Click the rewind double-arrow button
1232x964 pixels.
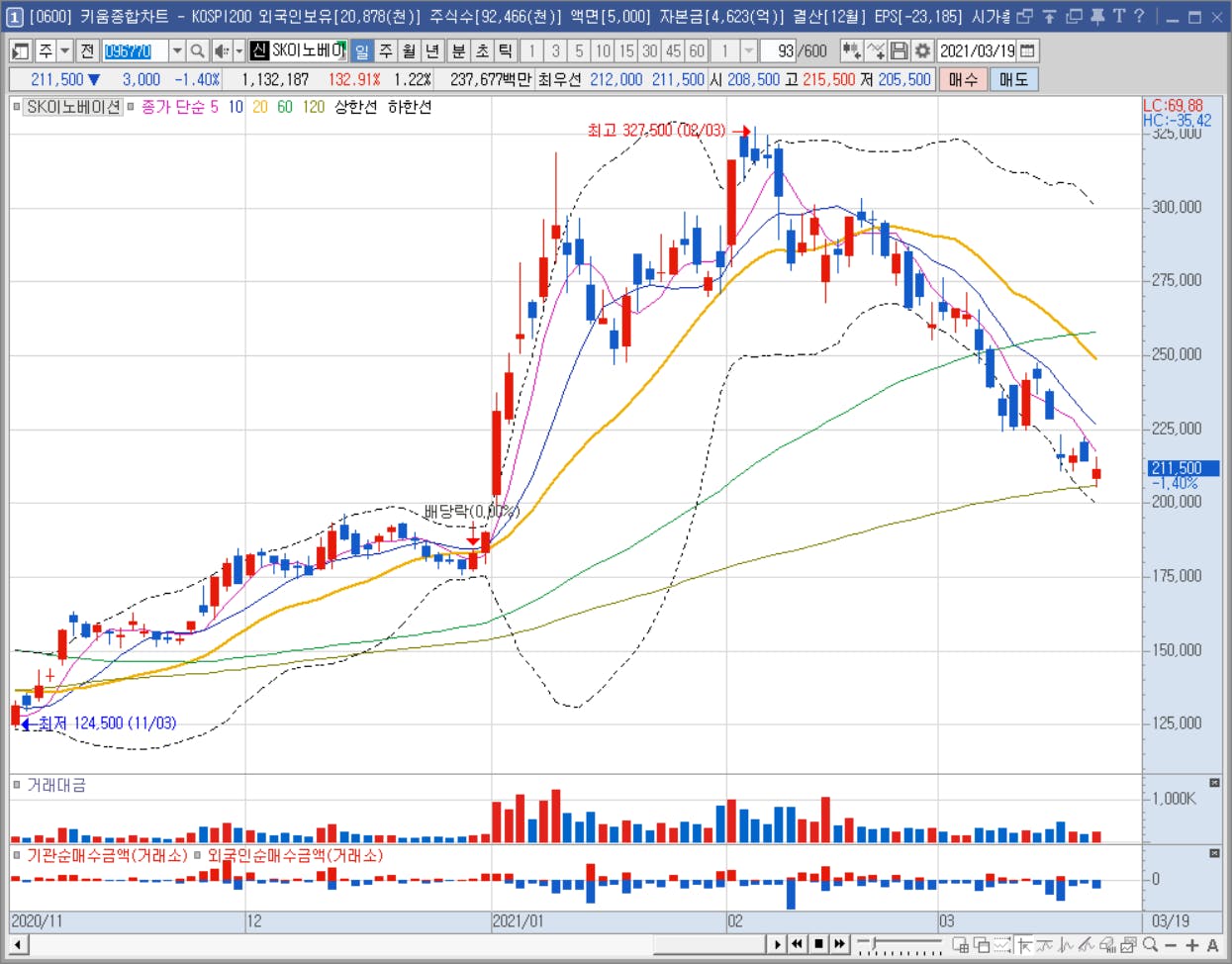(798, 944)
